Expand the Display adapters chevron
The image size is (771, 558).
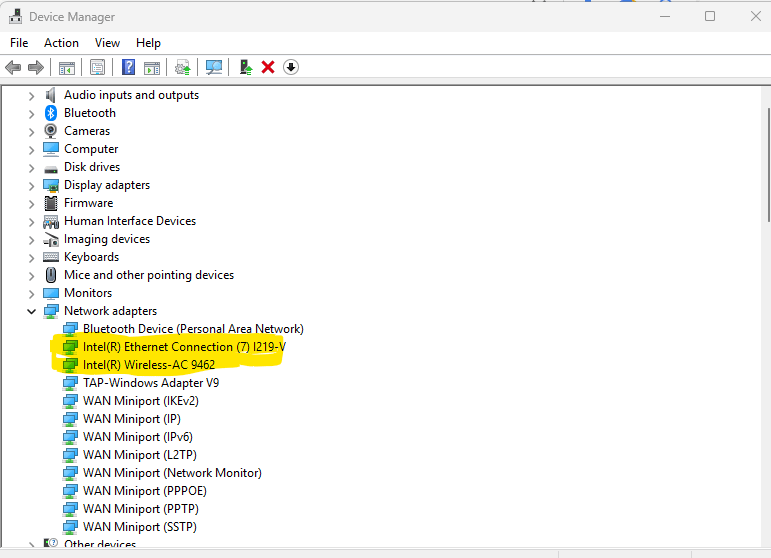31,186
